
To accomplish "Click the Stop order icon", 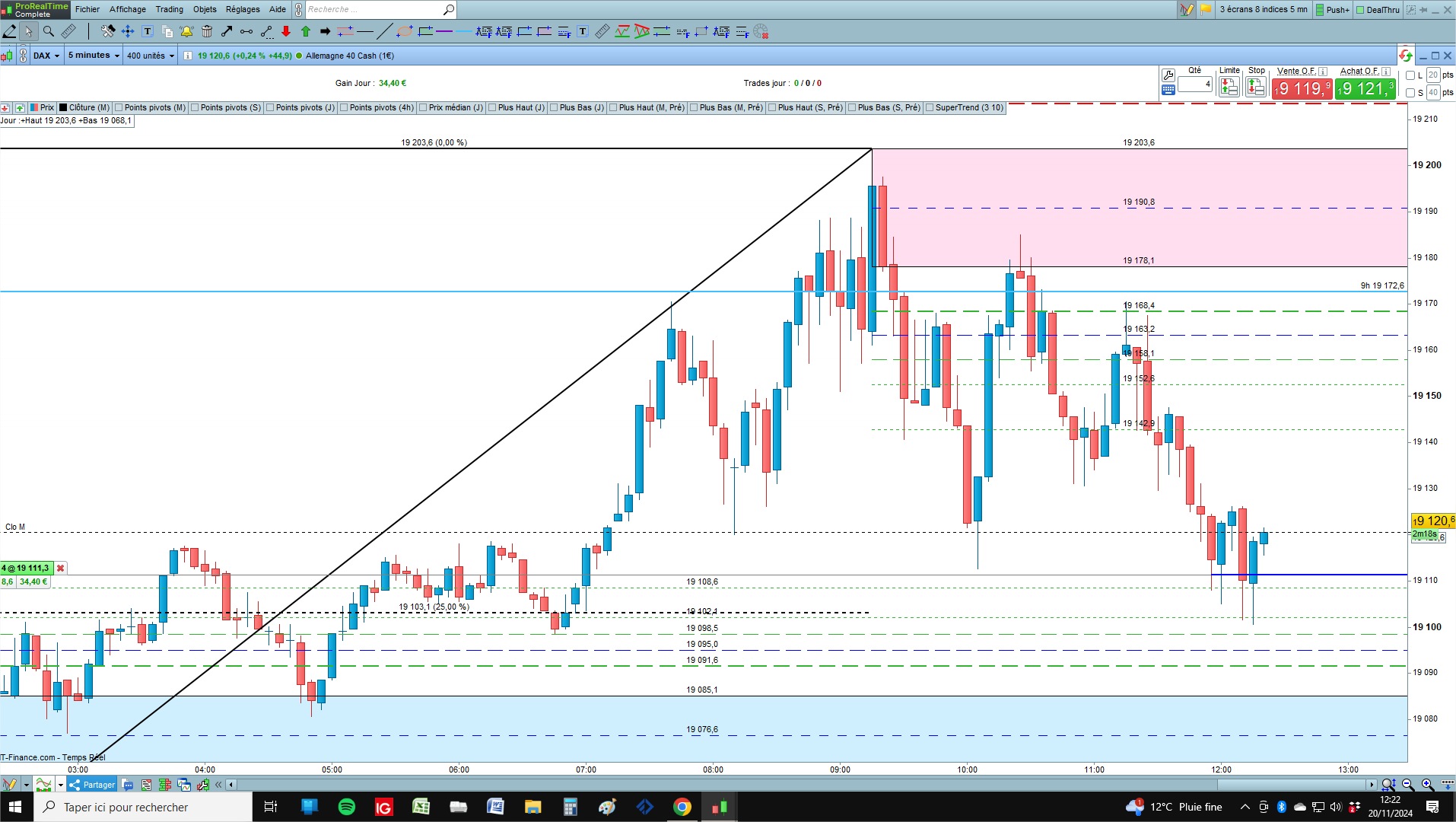I will point(1256,86).
